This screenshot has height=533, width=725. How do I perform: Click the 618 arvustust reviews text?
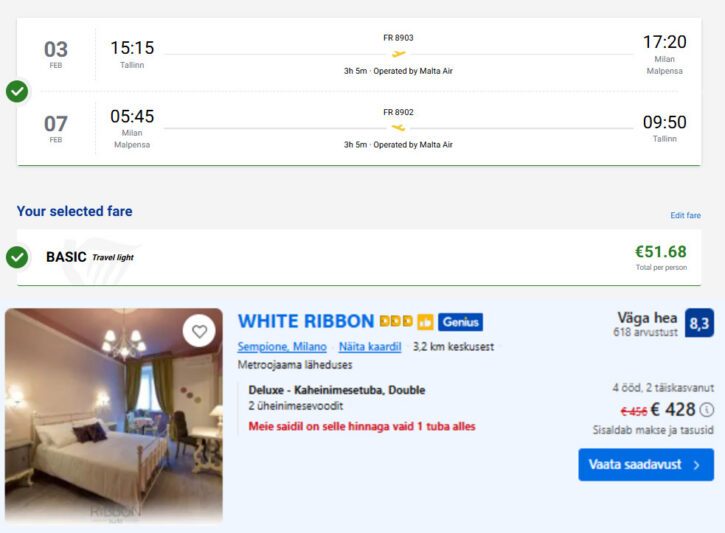point(645,332)
